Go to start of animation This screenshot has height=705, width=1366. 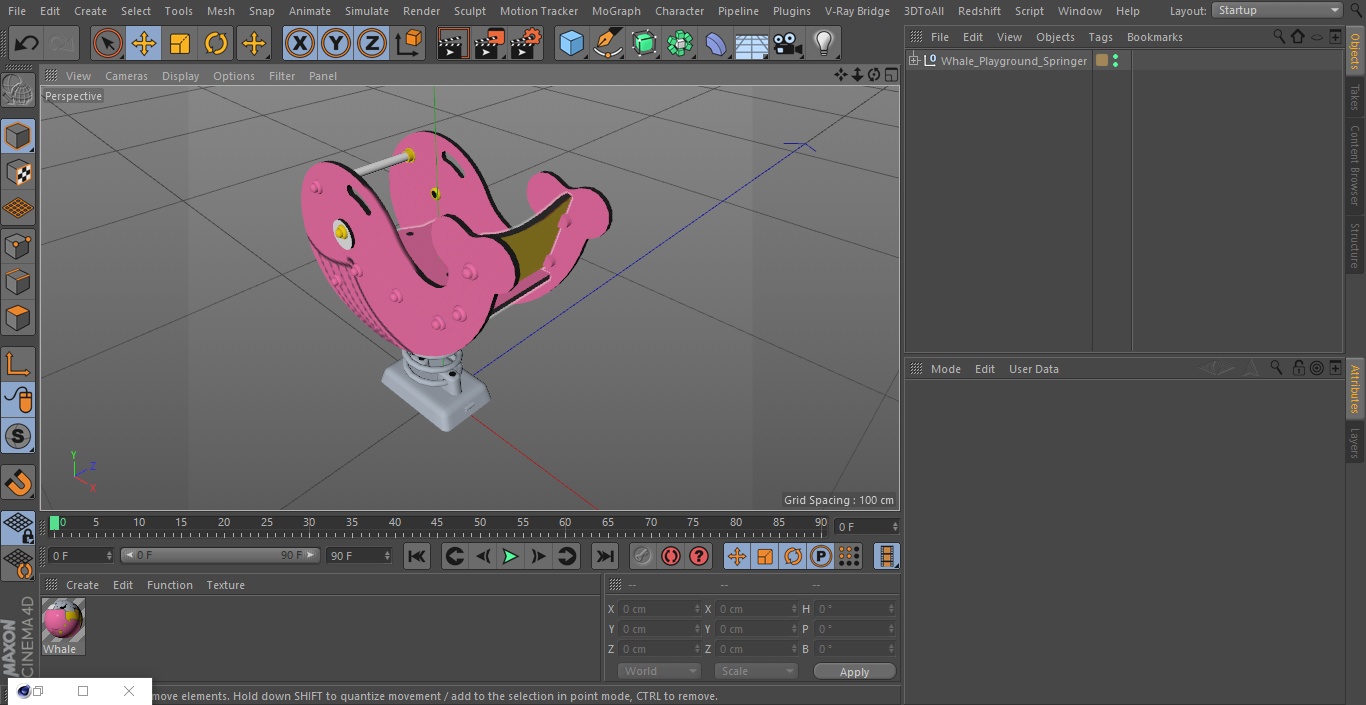pyautogui.click(x=417, y=556)
